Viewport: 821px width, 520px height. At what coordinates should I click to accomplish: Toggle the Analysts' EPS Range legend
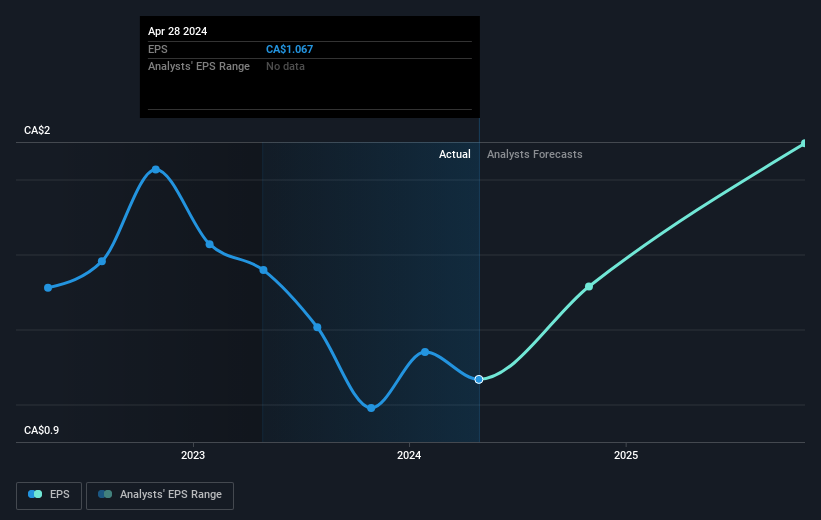point(160,495)
